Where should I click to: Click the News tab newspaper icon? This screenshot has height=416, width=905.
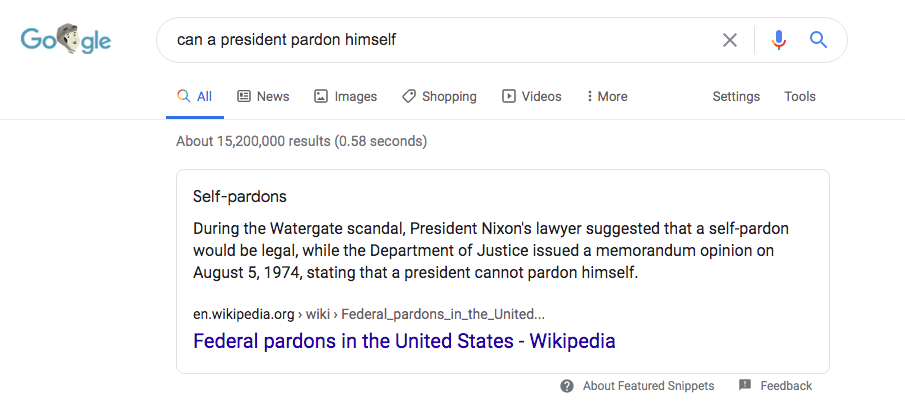[x=244, y=96]
